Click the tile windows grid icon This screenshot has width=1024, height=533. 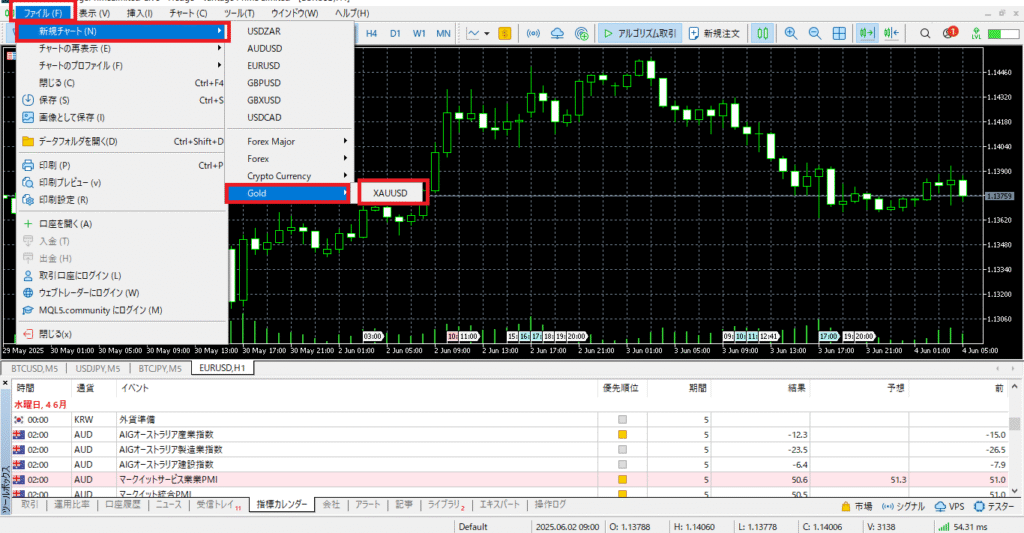point(840,33)
